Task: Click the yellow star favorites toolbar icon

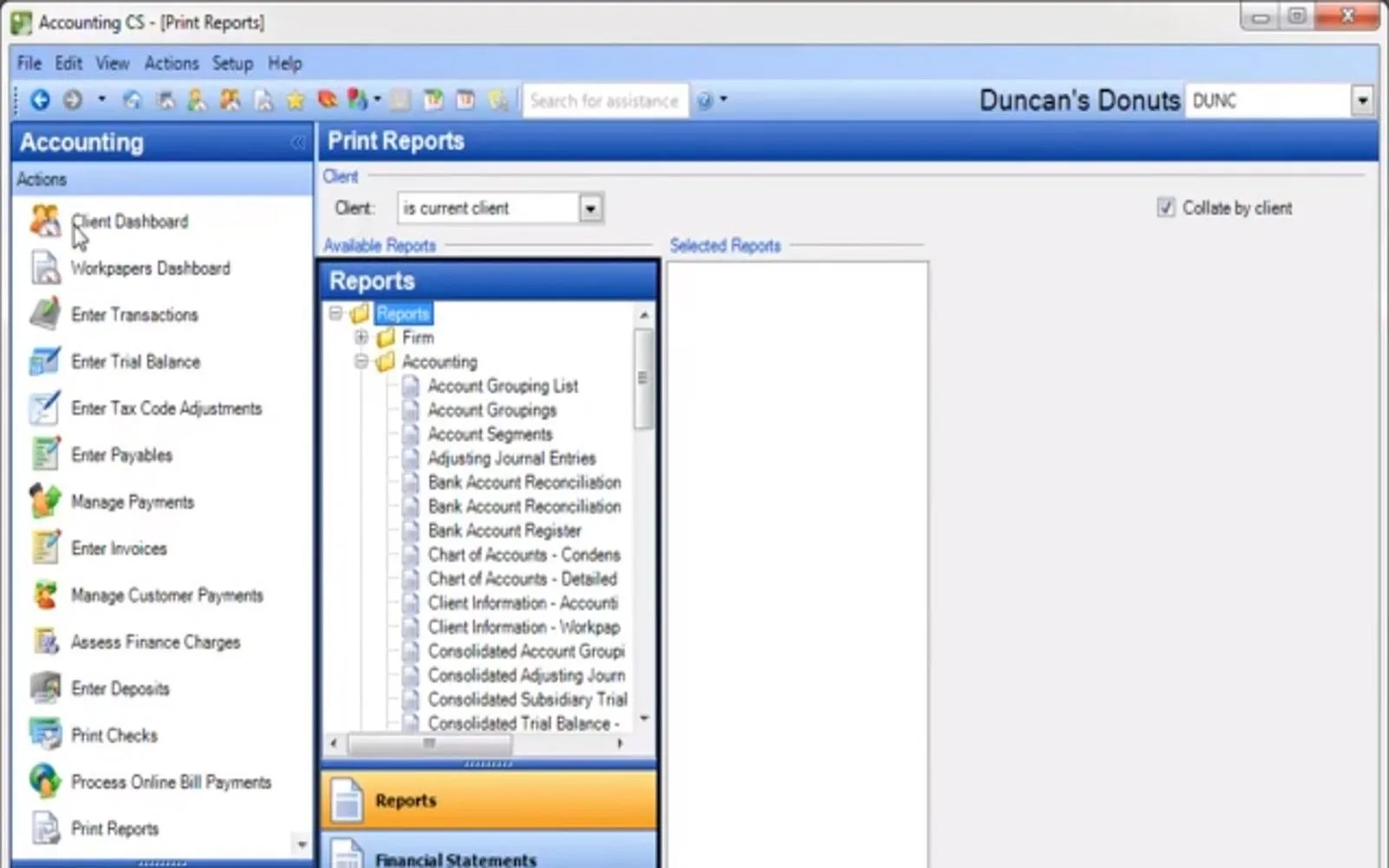Action: coord(295,101)
